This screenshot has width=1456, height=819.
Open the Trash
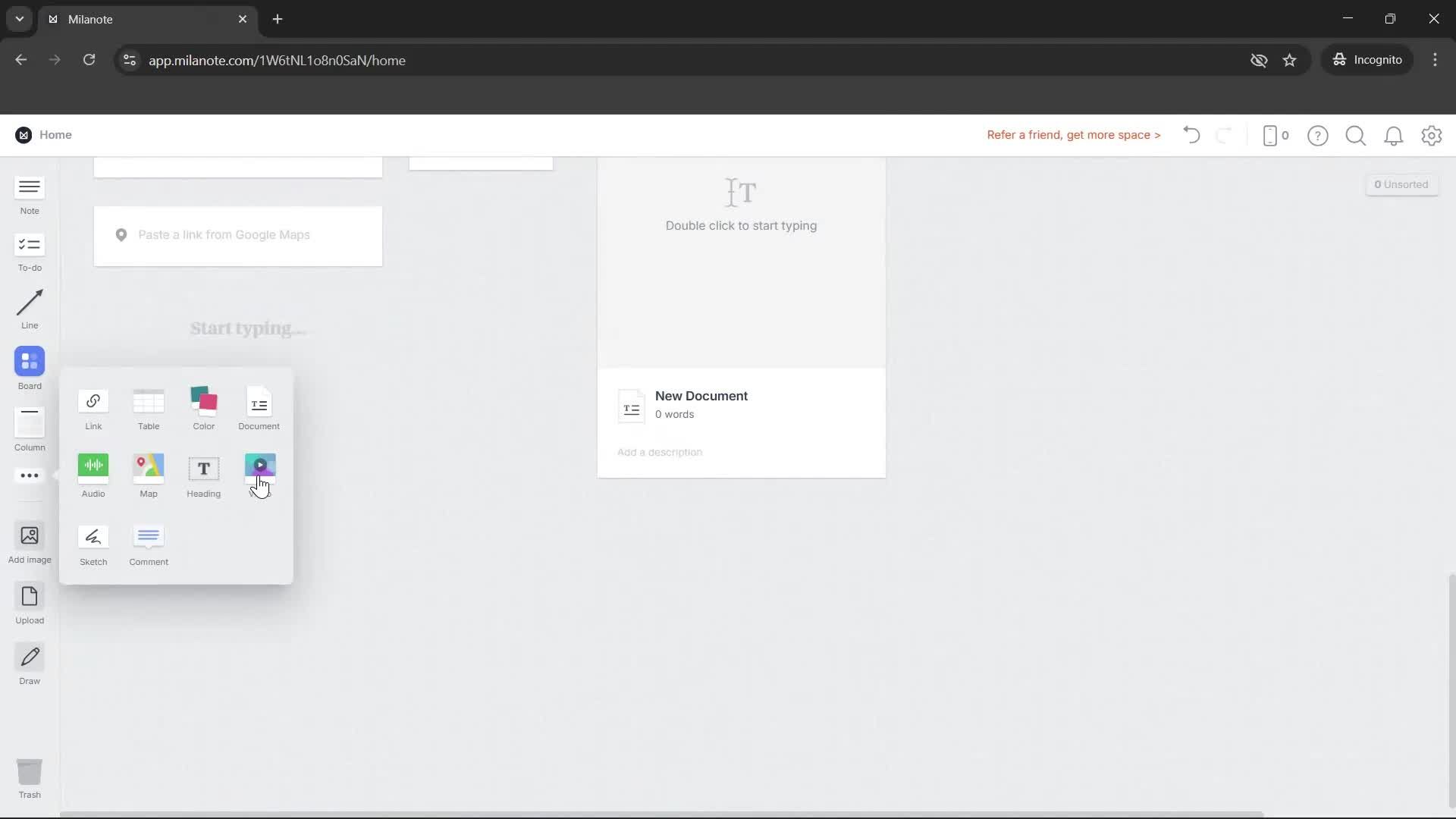[29, 777]
